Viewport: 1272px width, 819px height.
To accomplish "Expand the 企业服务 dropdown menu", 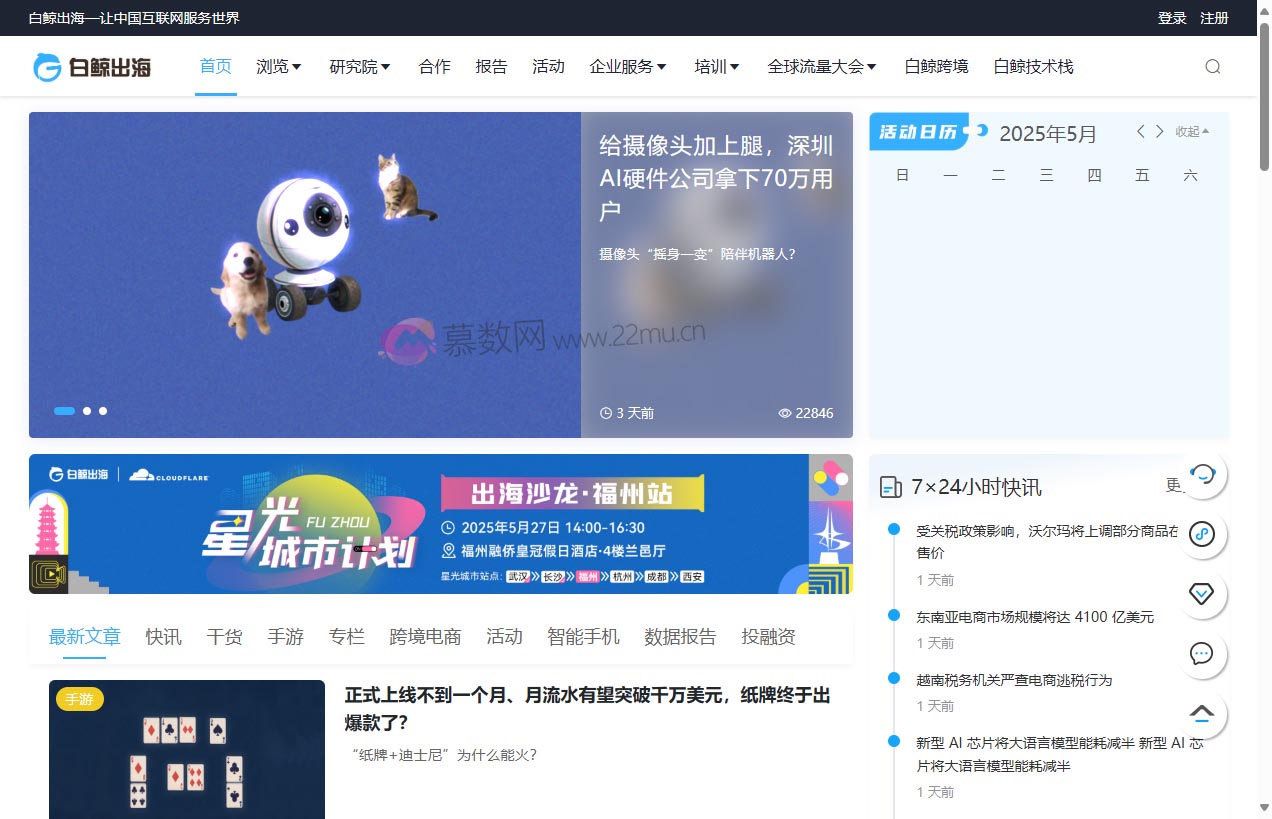I will pyautogui.click(x=628, y=67).
